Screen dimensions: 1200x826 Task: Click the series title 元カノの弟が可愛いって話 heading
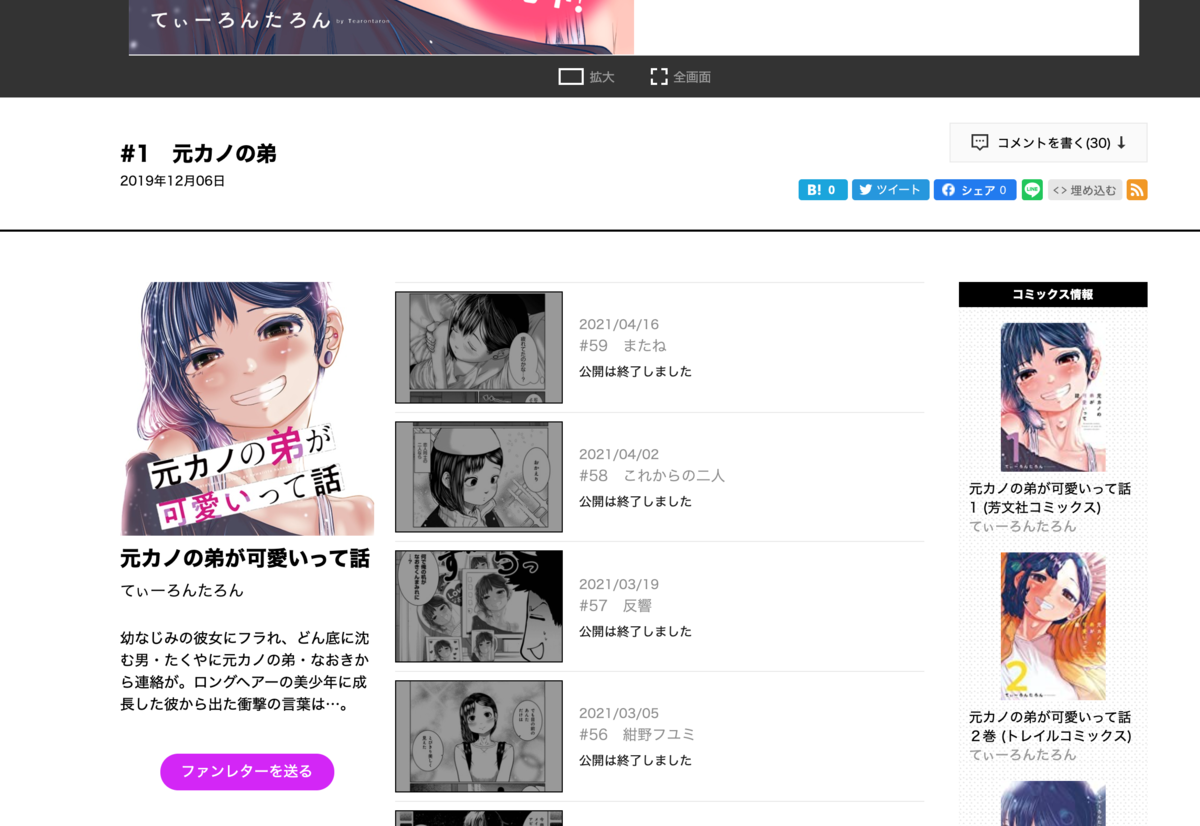pos(245,558)
